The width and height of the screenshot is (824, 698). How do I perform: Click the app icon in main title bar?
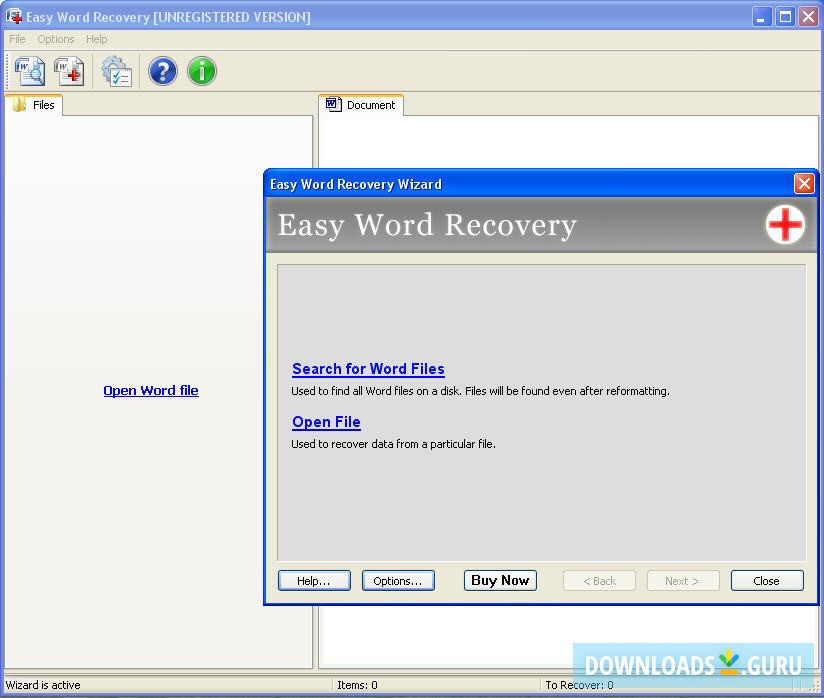click(14, 16)
